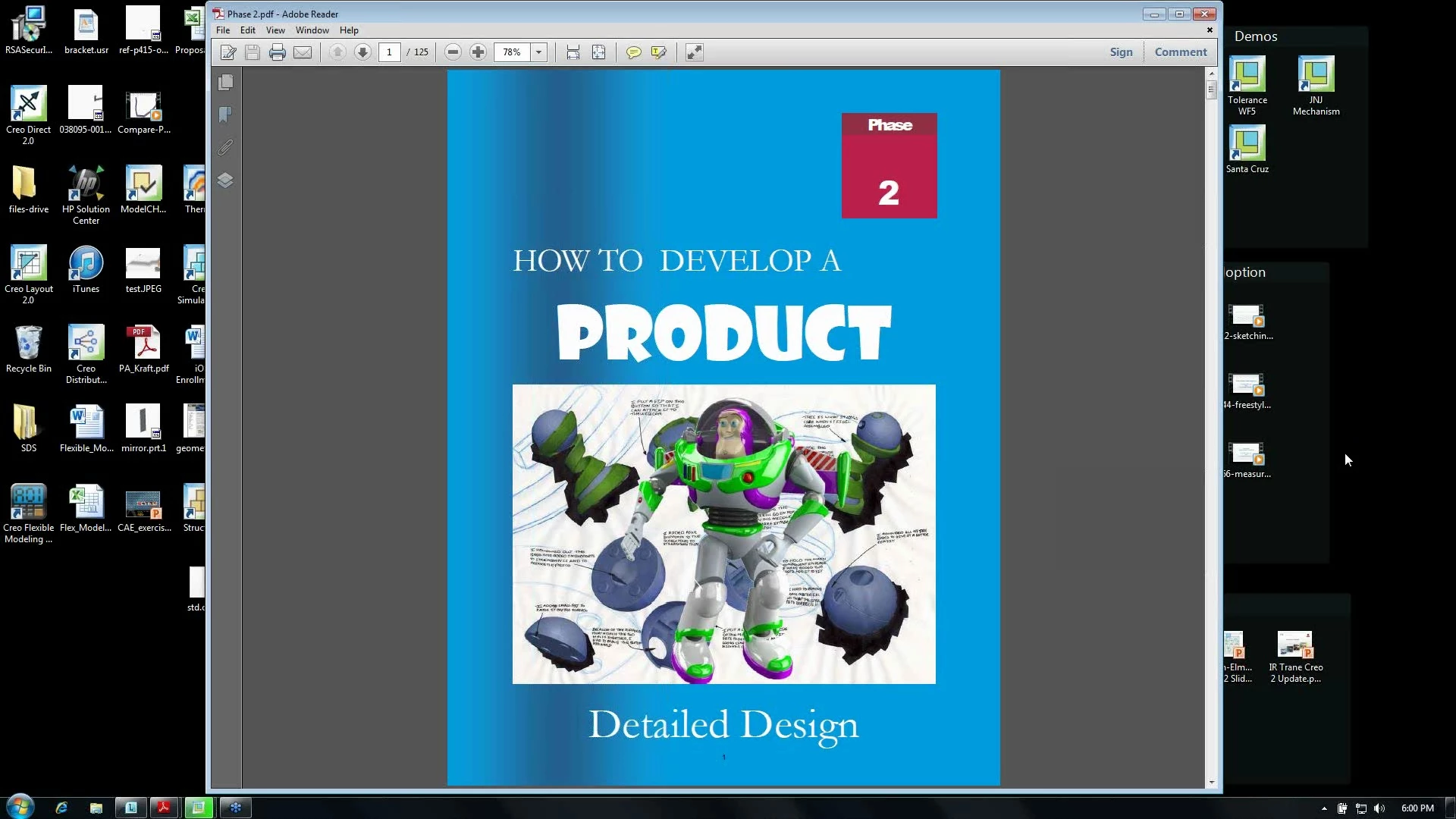The image size is (1456, 819).
Task: Open the View menu
Action: click(x=275, y=30)
